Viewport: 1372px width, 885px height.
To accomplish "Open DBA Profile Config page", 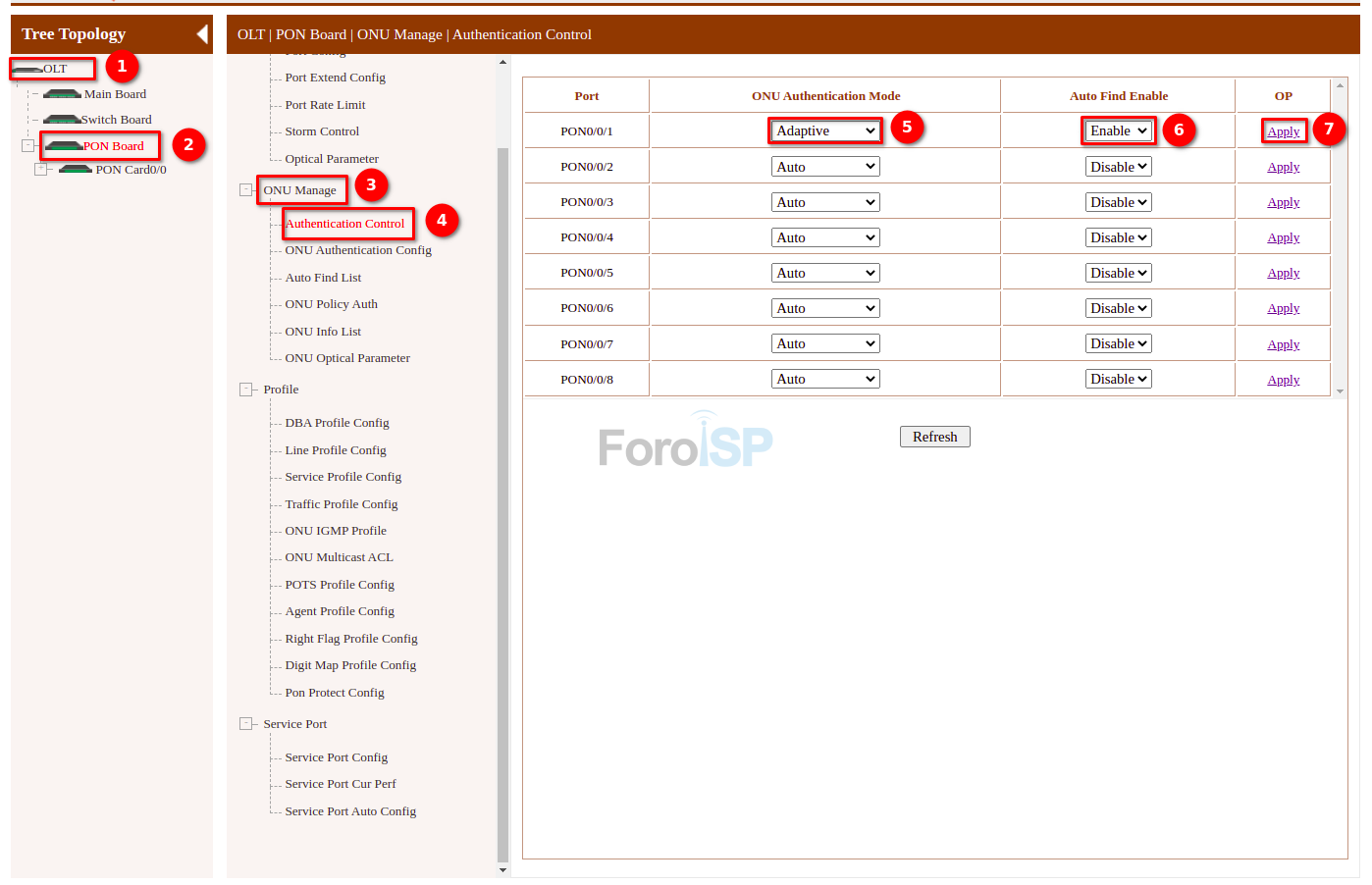I will click(337, 423).
